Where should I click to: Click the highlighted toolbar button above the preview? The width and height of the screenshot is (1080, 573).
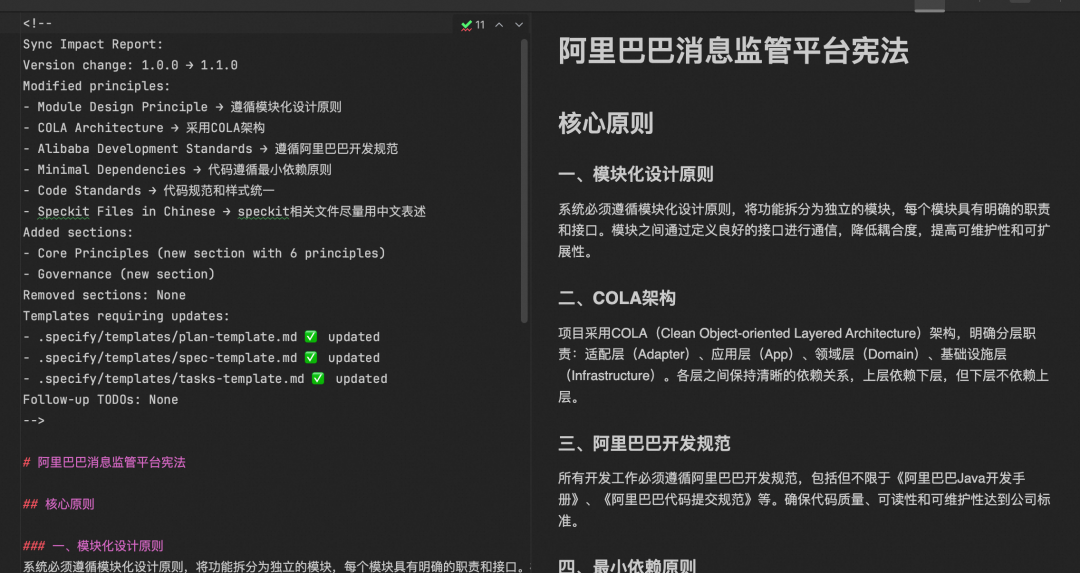(929, 5)
